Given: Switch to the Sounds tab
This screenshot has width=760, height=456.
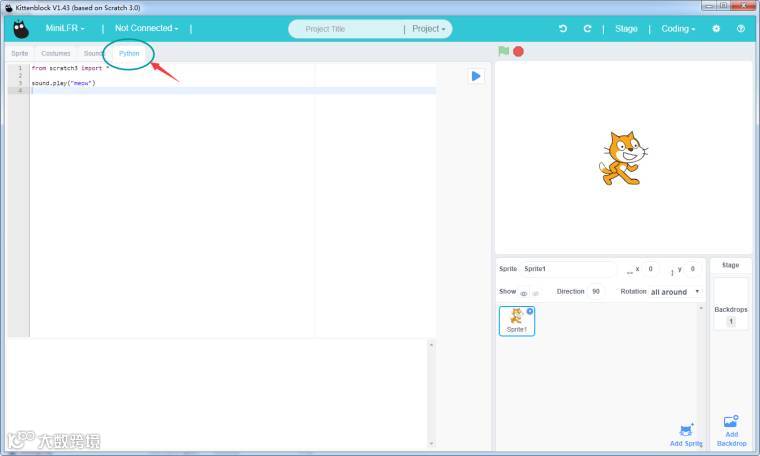Looking at the screenshot, I should coord(93,53).
